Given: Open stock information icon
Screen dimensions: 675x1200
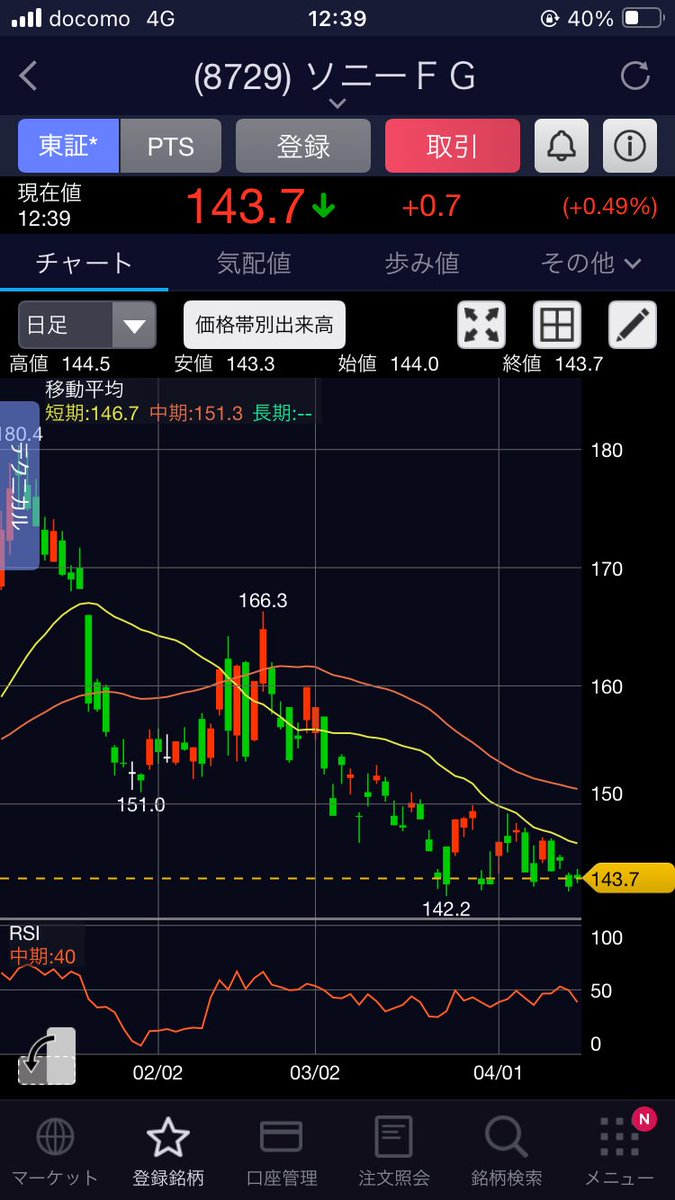Looking at the screenshot, I should 630,146.
